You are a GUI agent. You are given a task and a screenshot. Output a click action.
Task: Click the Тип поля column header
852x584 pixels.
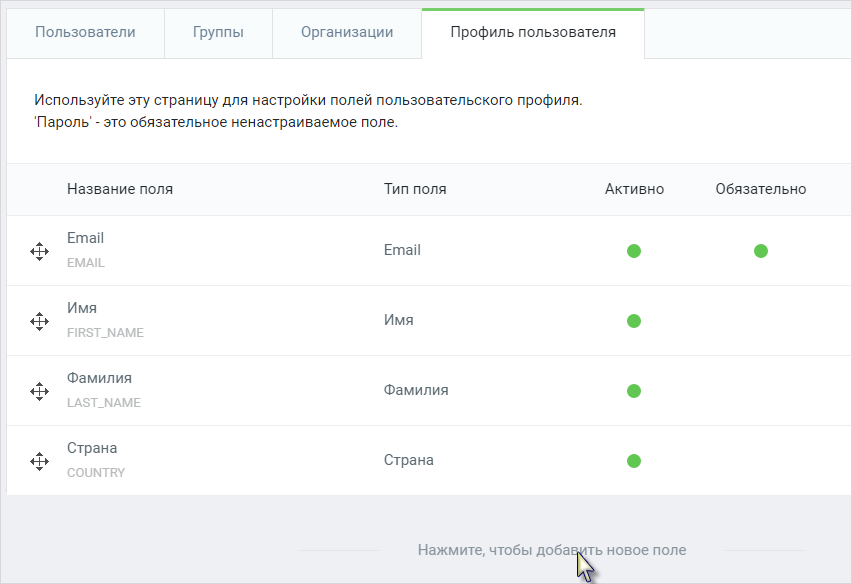(415, 189)
